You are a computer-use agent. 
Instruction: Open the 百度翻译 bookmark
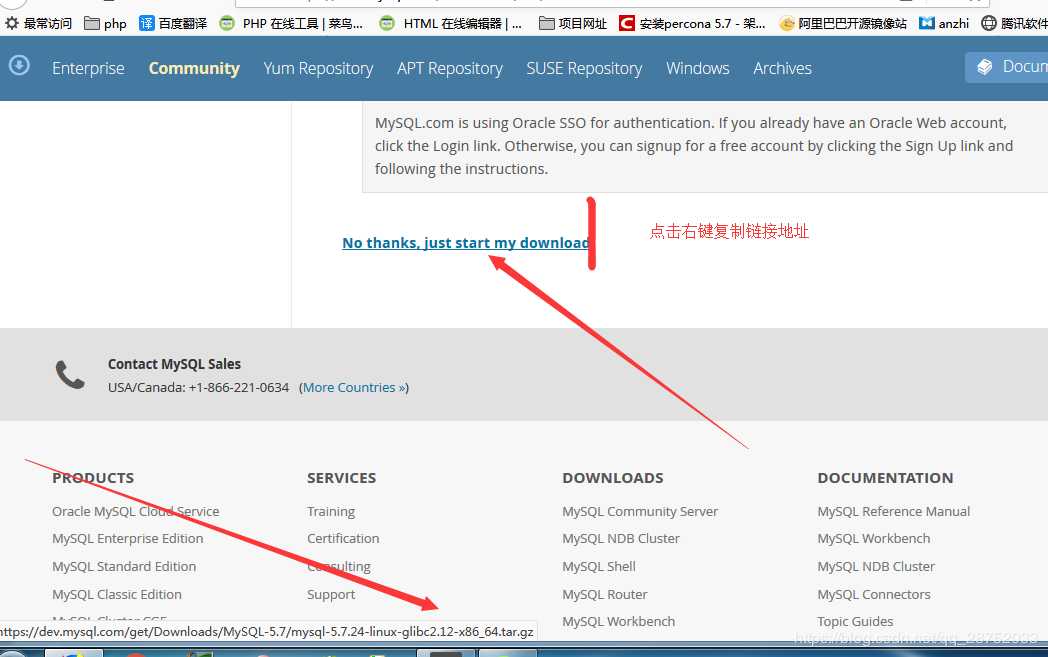(x=173, y=23)
